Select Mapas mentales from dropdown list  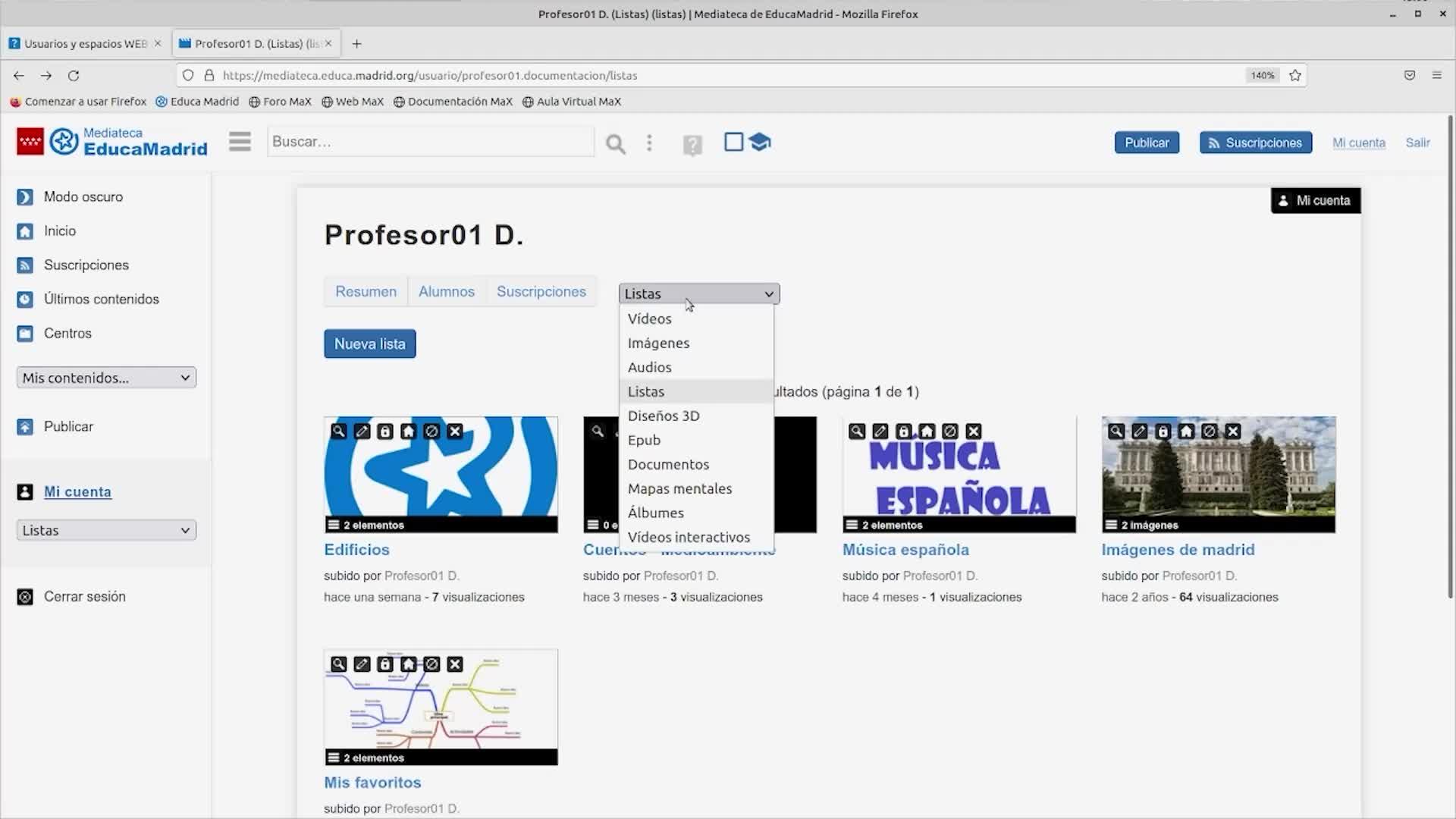tap(679, 489)
